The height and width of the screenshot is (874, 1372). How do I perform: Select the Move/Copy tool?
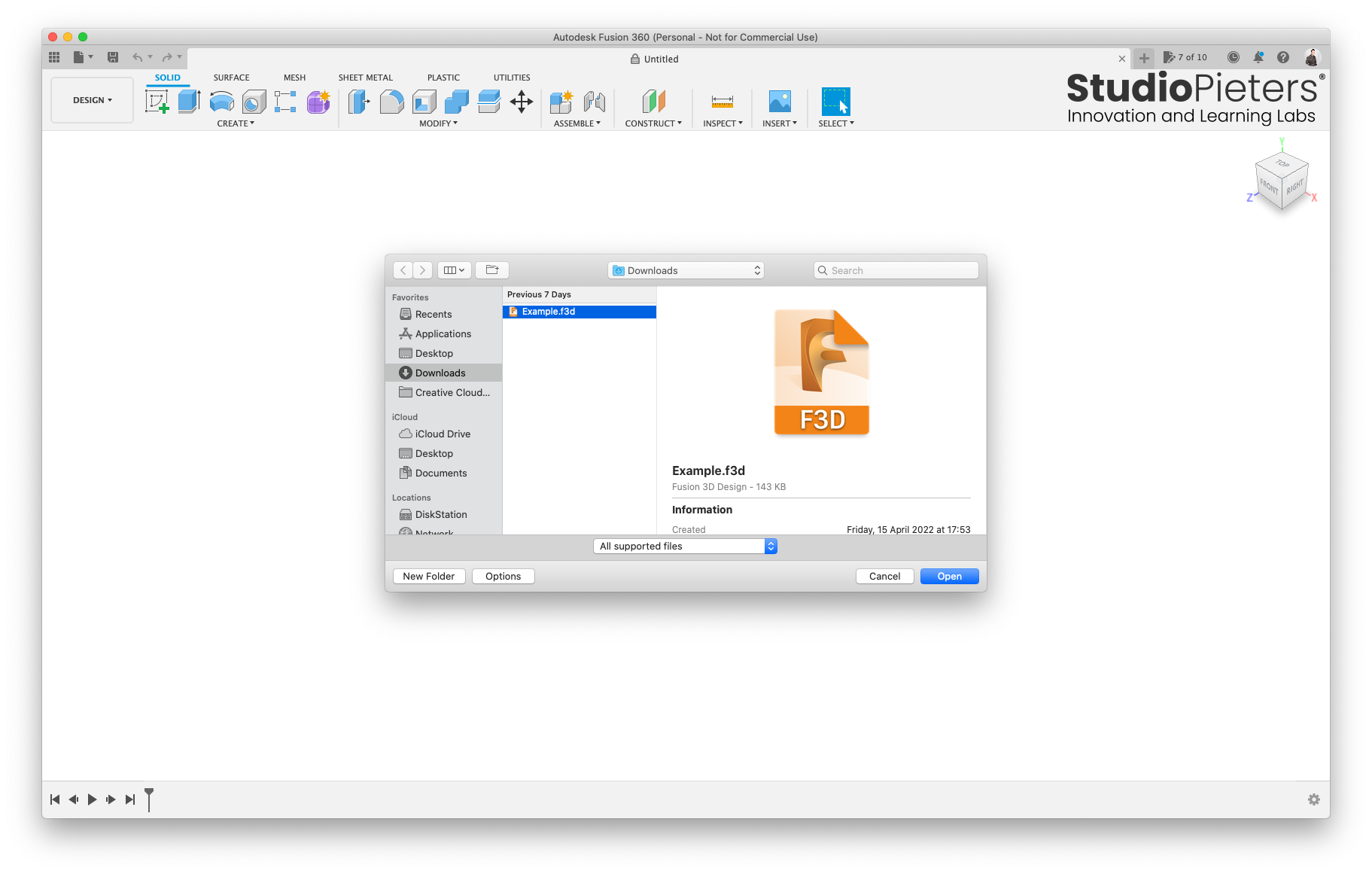point(522,102)
